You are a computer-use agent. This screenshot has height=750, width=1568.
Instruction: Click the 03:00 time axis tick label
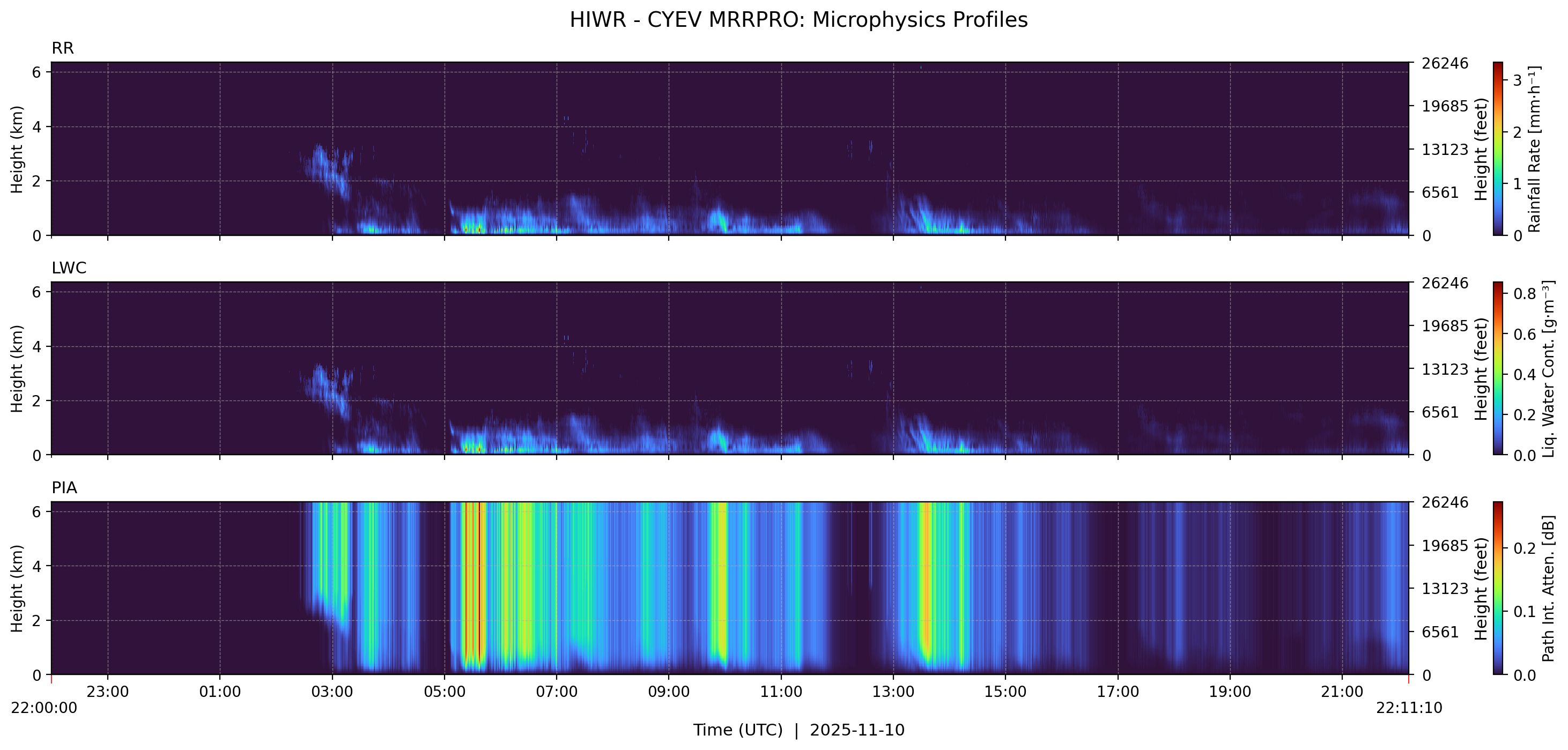point(332,692)
